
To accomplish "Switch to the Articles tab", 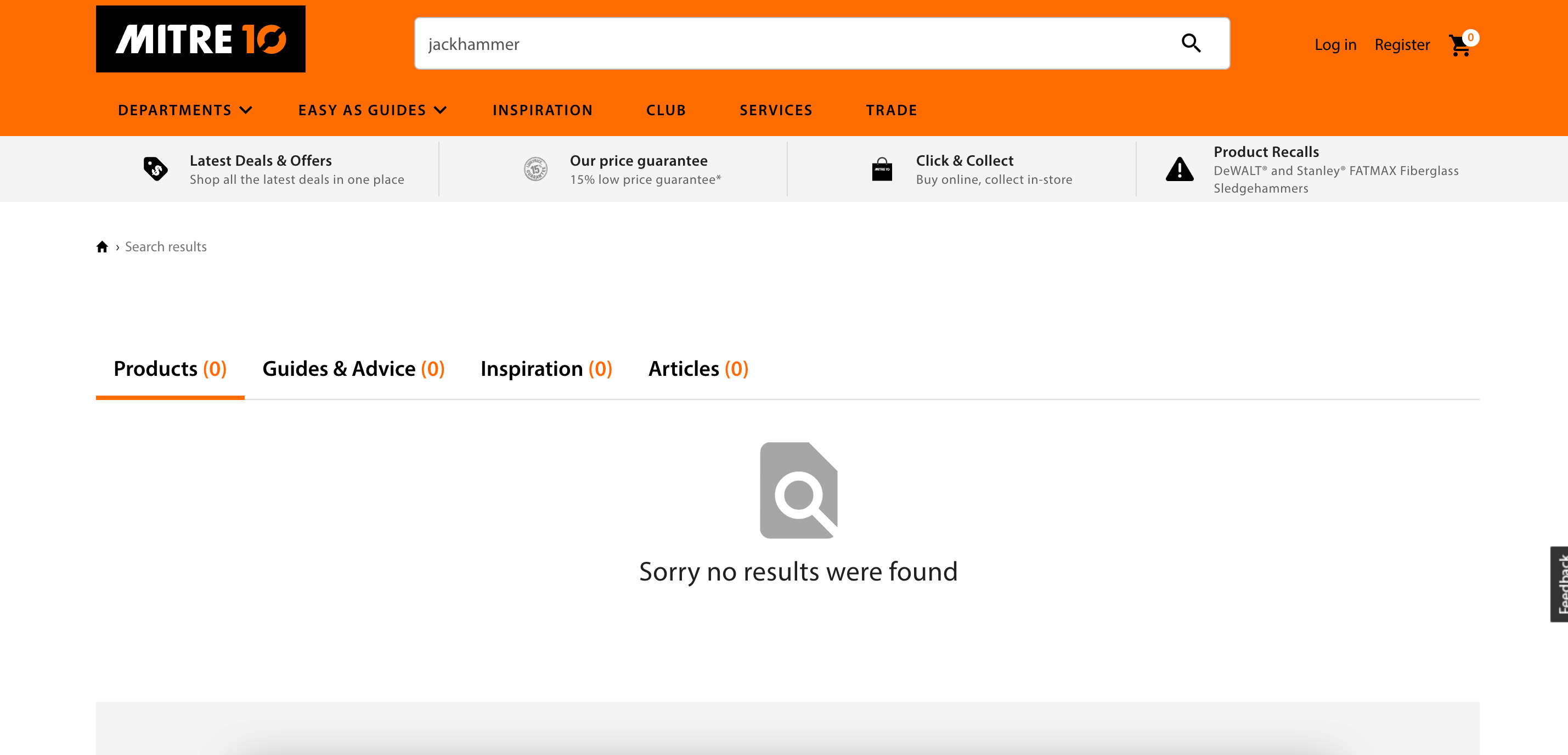I will 697,368.
